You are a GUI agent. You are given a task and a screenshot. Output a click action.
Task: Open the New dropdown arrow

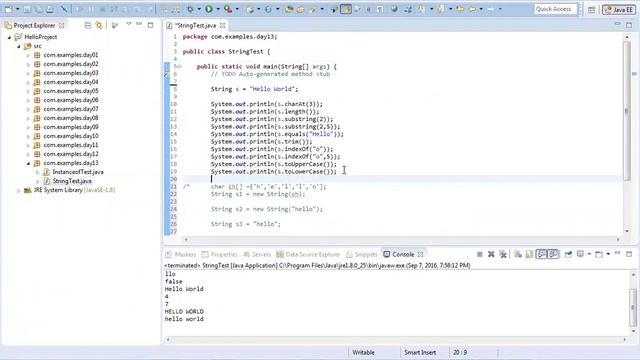pyautogui.click(x=18, y=9)
